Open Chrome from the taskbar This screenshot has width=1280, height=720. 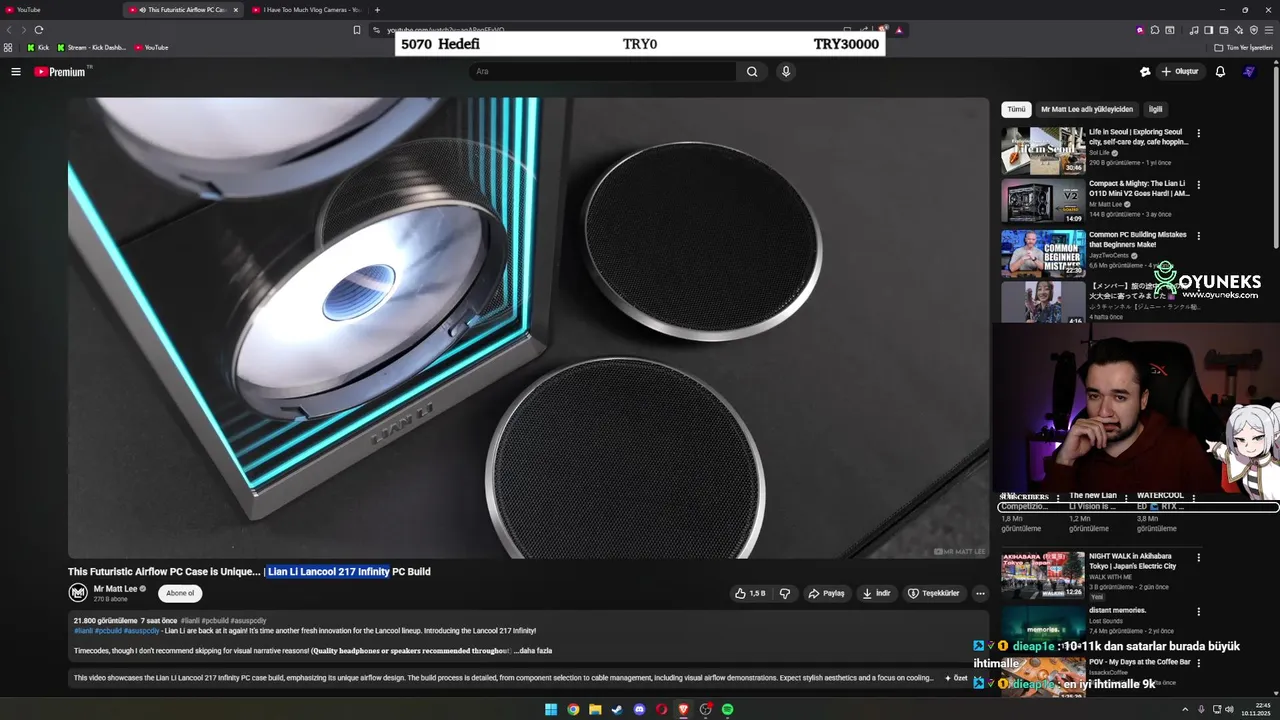pyautogui.click(x=573, y=710)
